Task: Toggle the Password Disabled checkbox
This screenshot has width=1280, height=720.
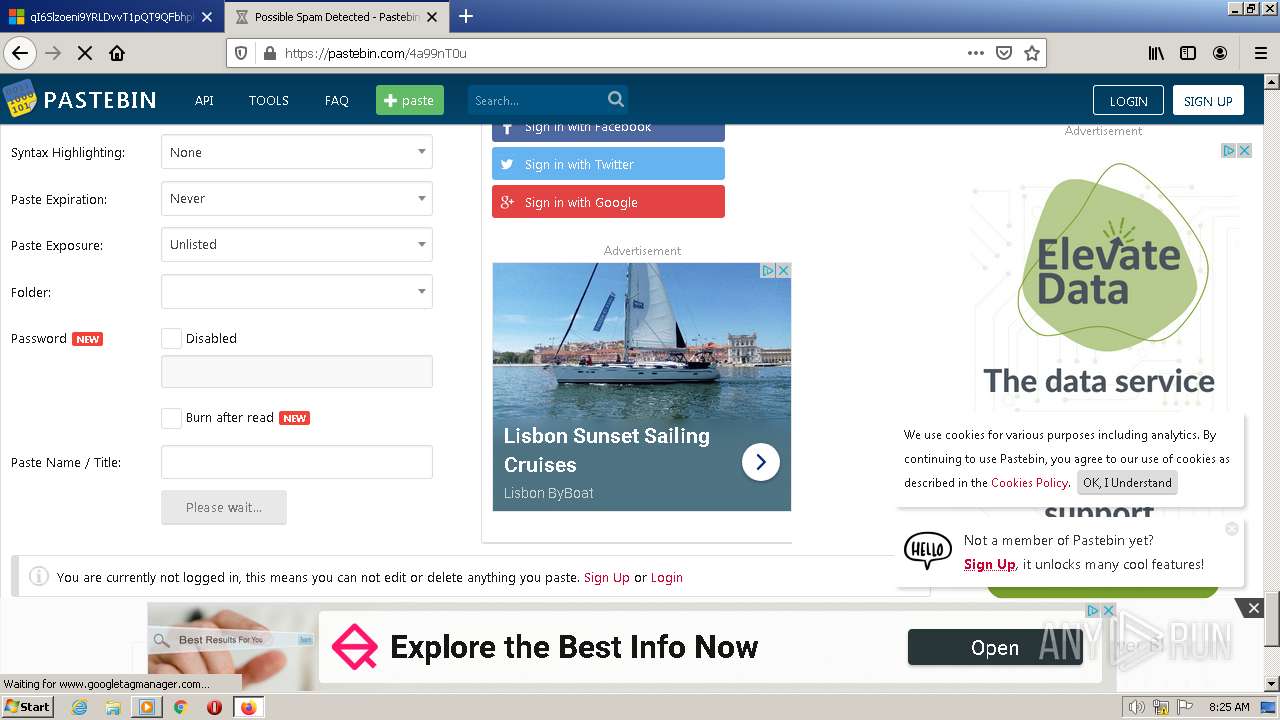Action: click(171, 338)
